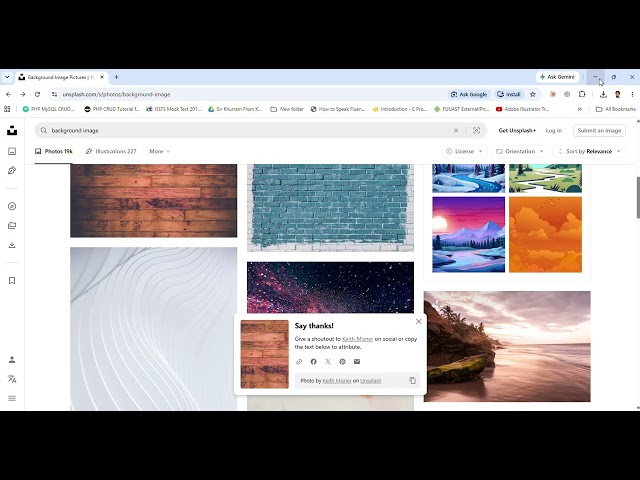This screenshot has height=480, width=640.
Task: Reload the page
Action: [37, 94]
